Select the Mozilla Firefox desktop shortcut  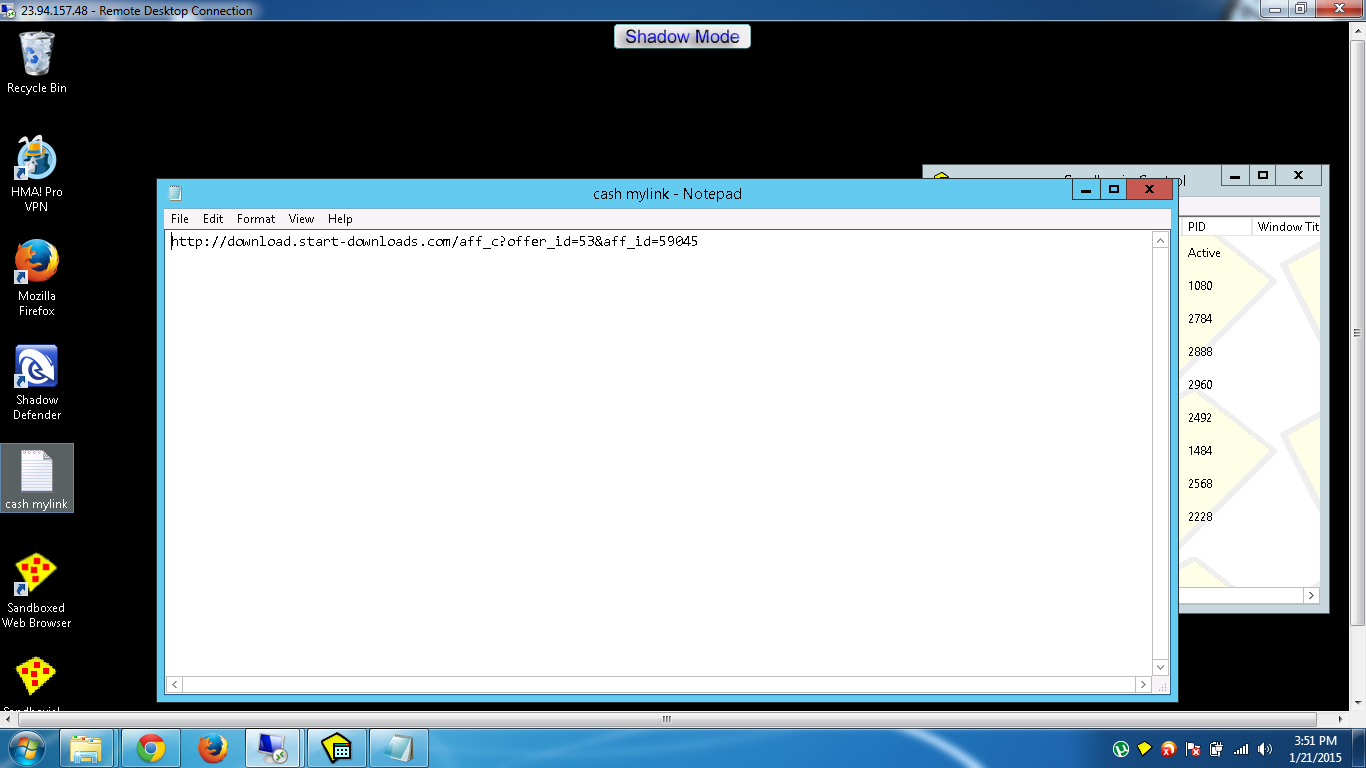click(37, 278)
